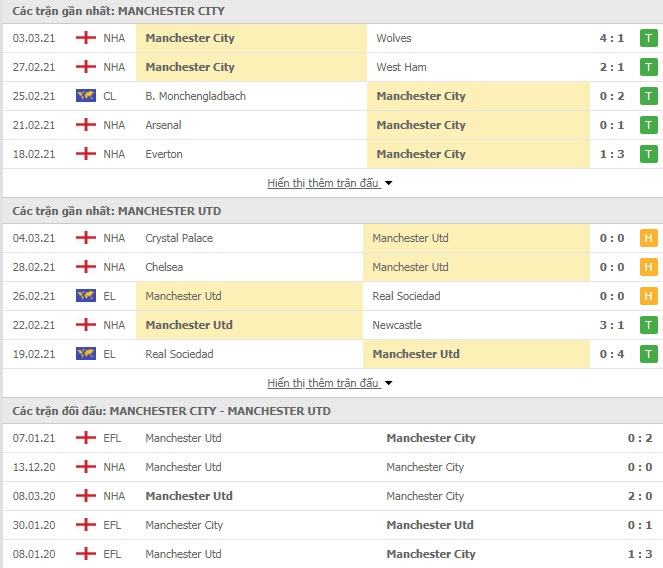This screenshot has height=568, width=663.
Task: Click the orange H badge for Chelsea match
Action: (x=648, y=267)
